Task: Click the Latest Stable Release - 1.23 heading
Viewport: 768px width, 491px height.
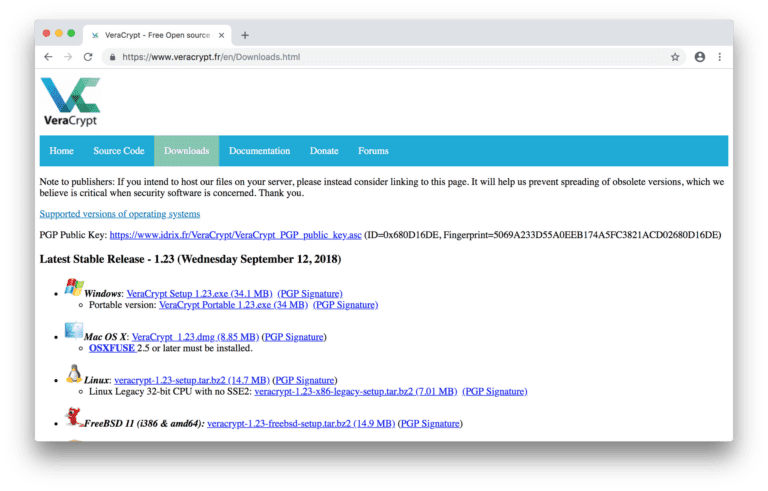Action: tap(191, 259)
